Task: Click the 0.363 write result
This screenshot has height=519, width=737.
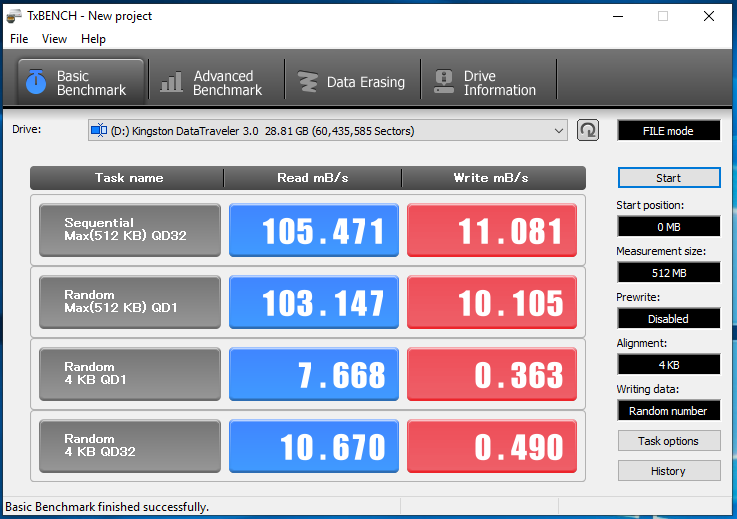Action: click(492, 374)
